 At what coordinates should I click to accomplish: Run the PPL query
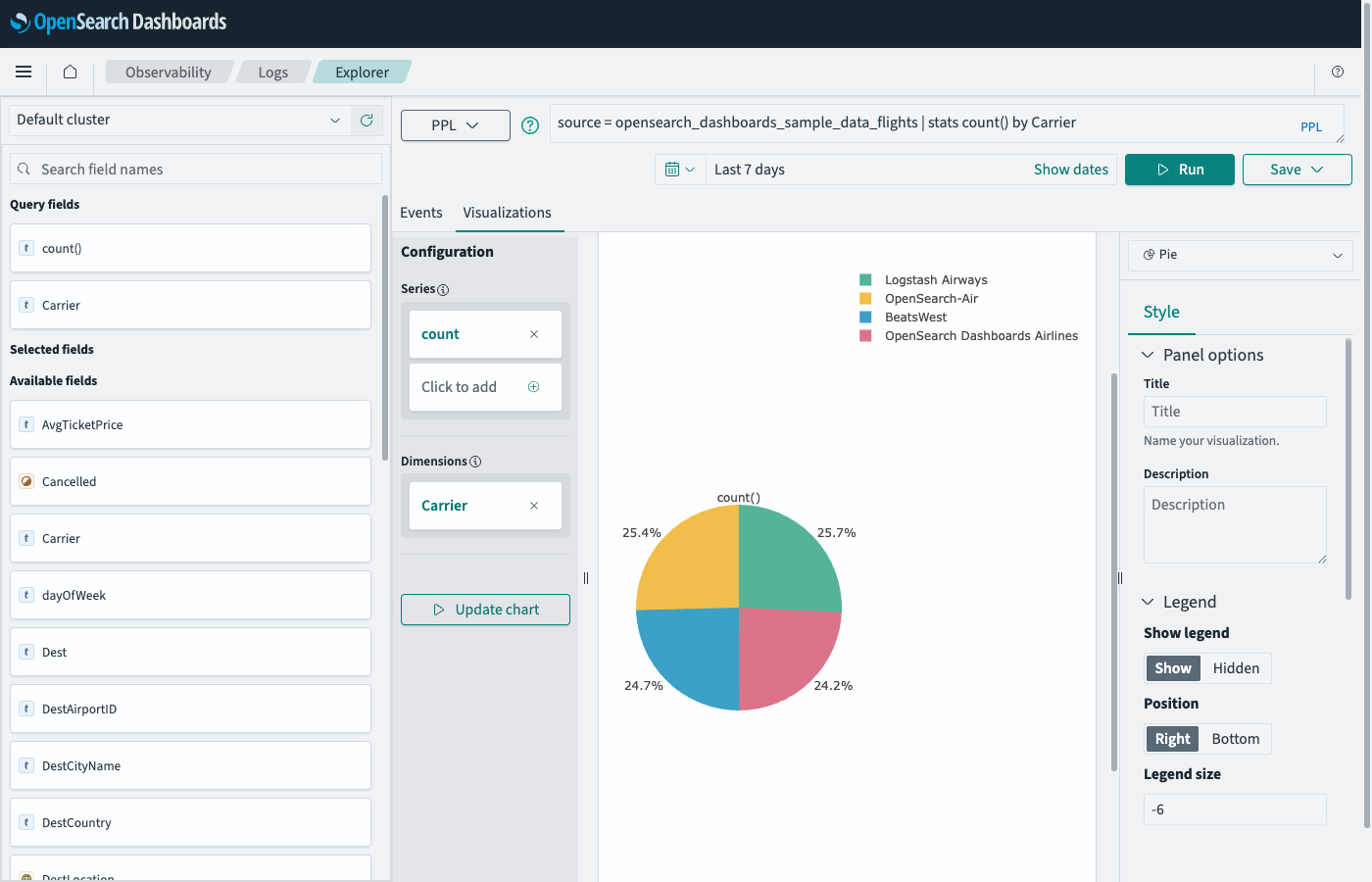pyautogui.click(x=1180, y=170)
